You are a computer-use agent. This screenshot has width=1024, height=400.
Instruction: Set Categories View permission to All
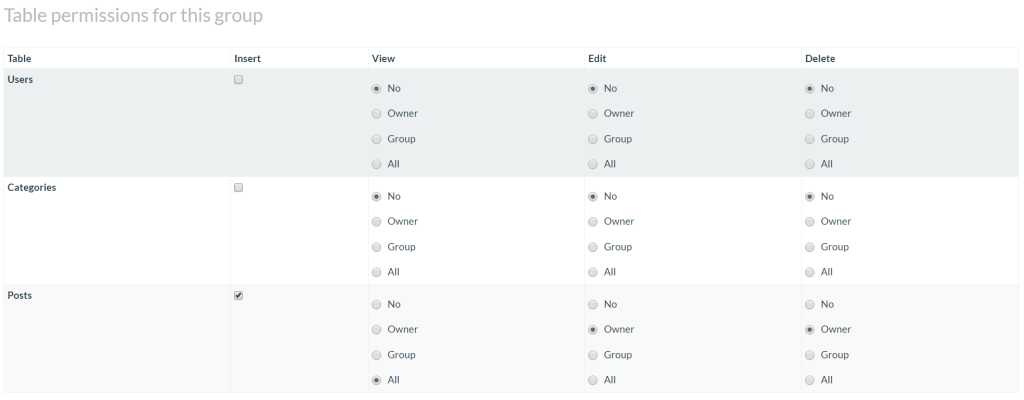point(376,273)
